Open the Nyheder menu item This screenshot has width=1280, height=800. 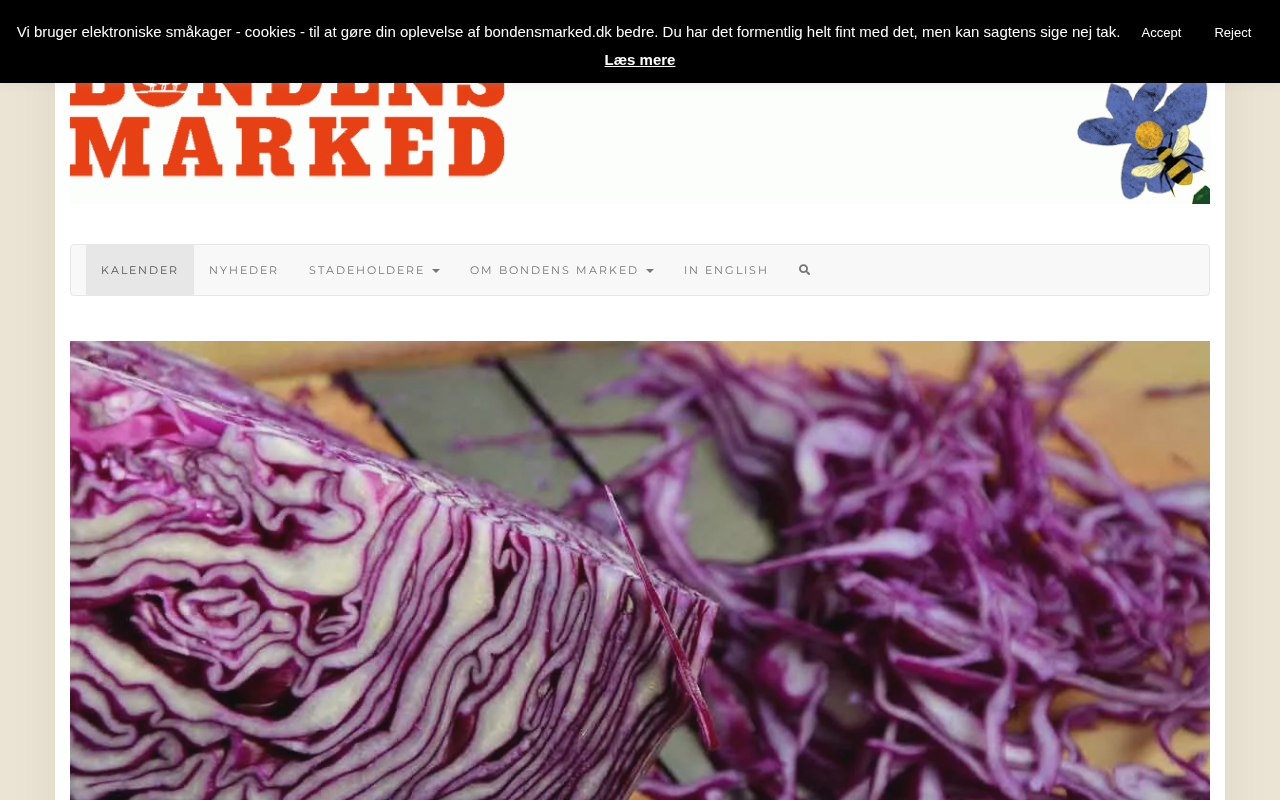point(244,270)
